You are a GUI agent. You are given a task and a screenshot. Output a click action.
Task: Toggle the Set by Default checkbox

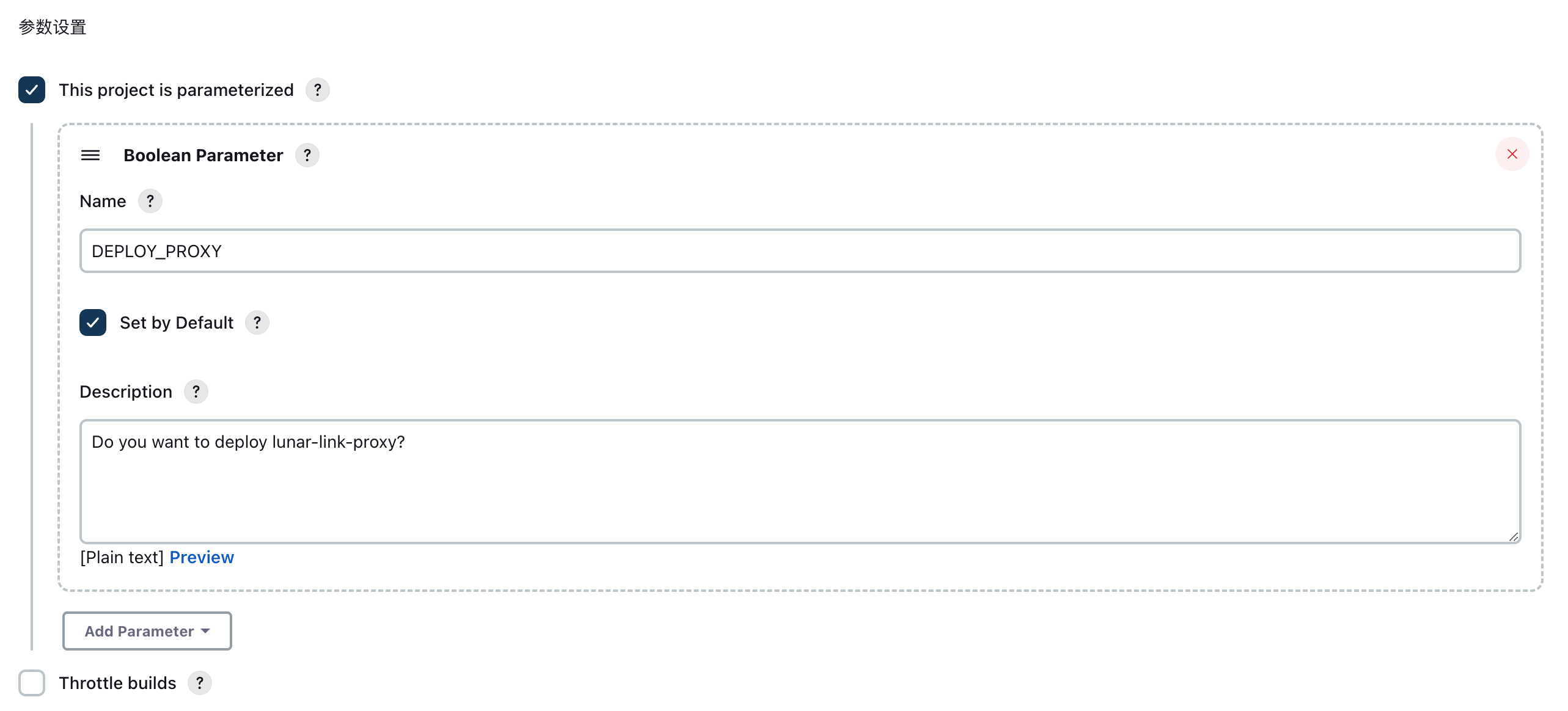coord(93,323)
